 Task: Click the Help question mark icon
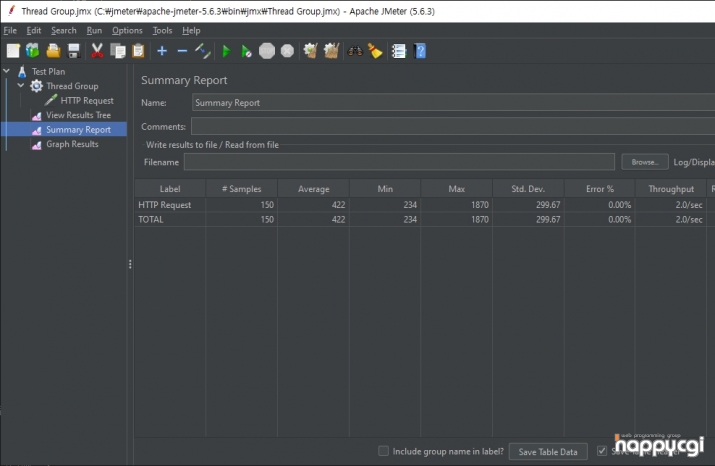420,51
